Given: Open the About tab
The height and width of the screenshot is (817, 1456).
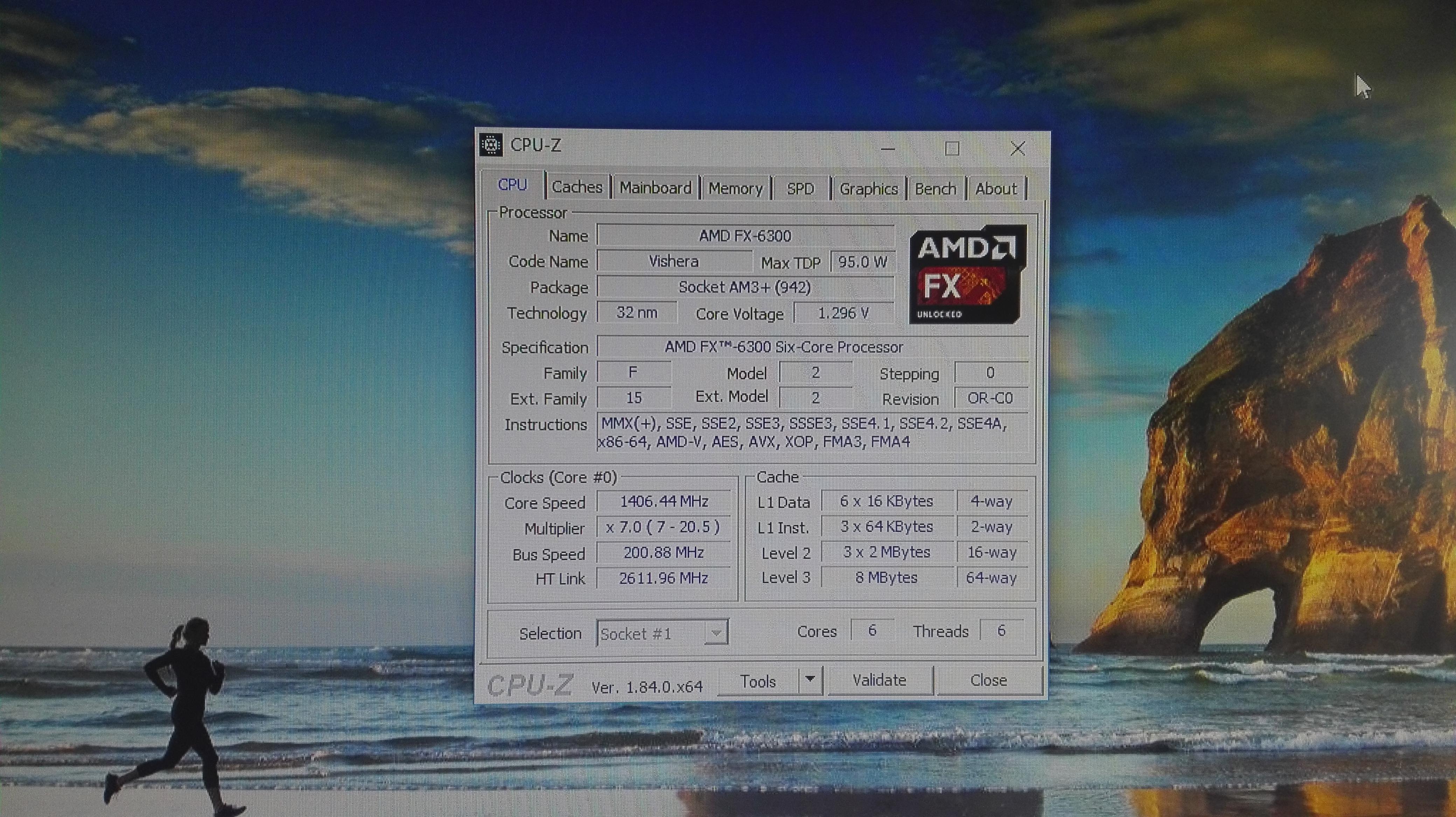Looking at the screenshot, I should [996, 189].
